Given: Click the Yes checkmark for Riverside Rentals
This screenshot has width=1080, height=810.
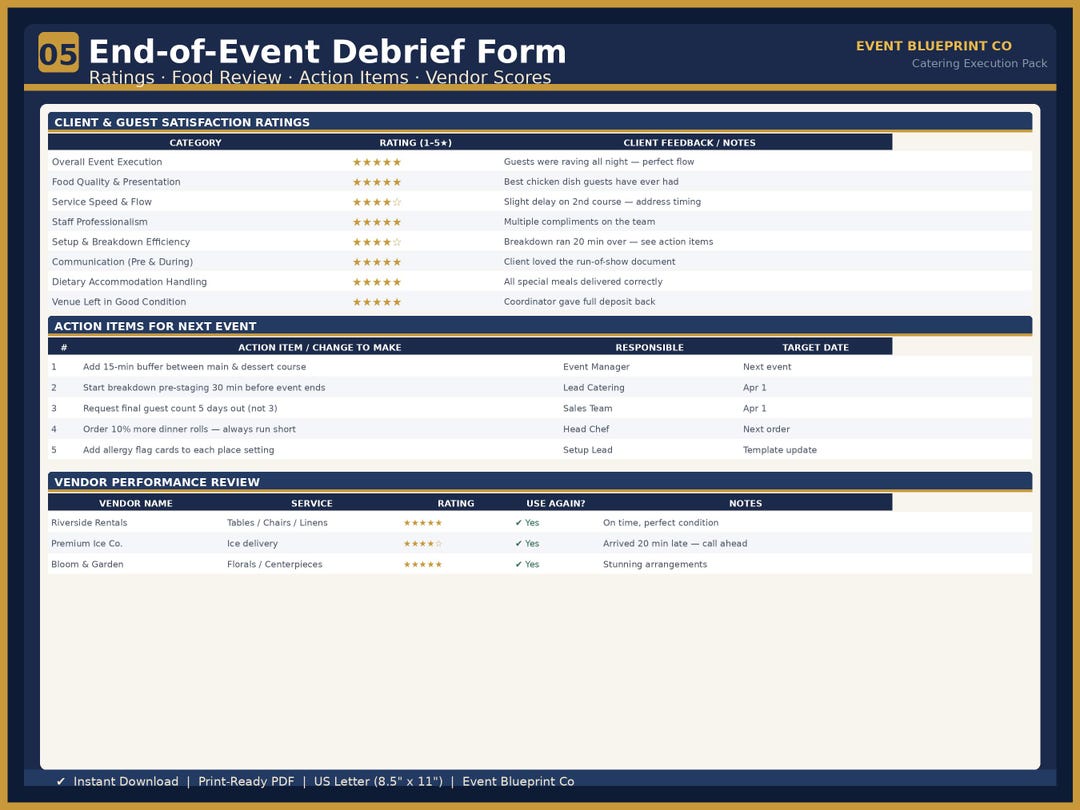Looking at the screenshot, I should (x=527, y=523).
